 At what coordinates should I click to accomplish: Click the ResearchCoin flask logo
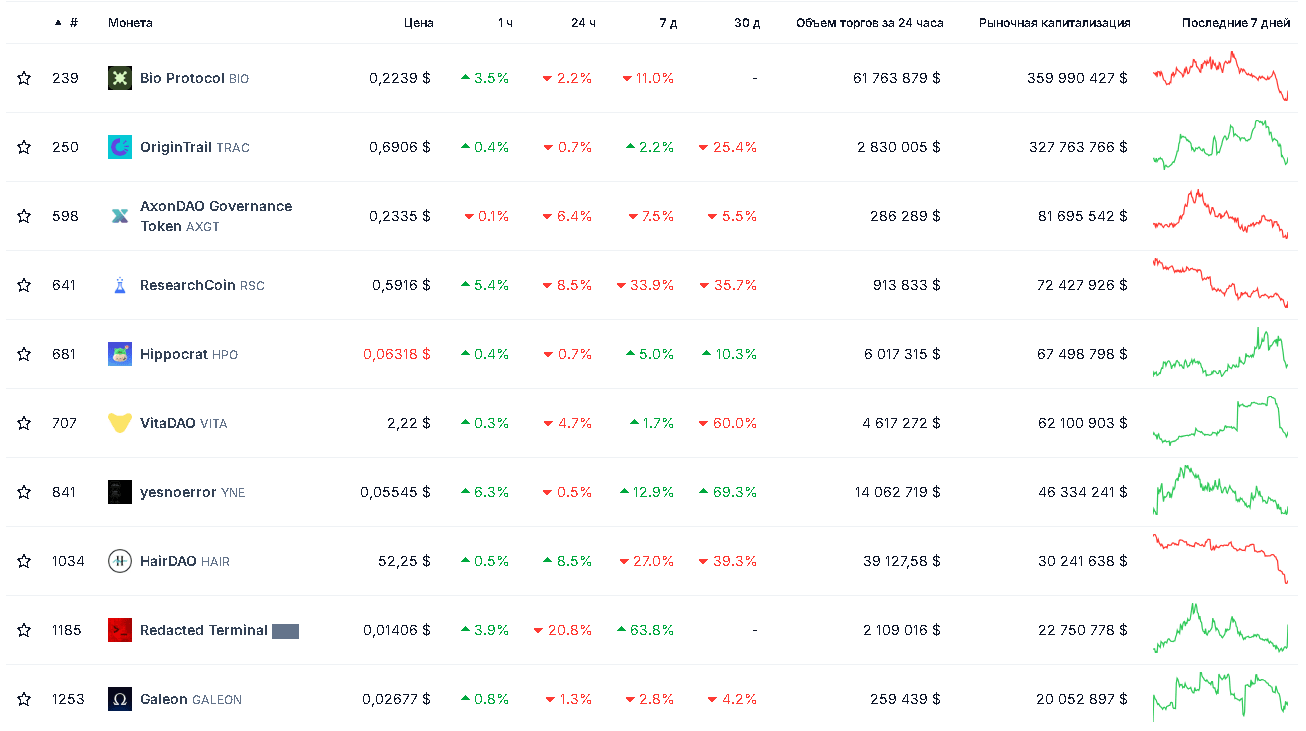coord(120,285)
